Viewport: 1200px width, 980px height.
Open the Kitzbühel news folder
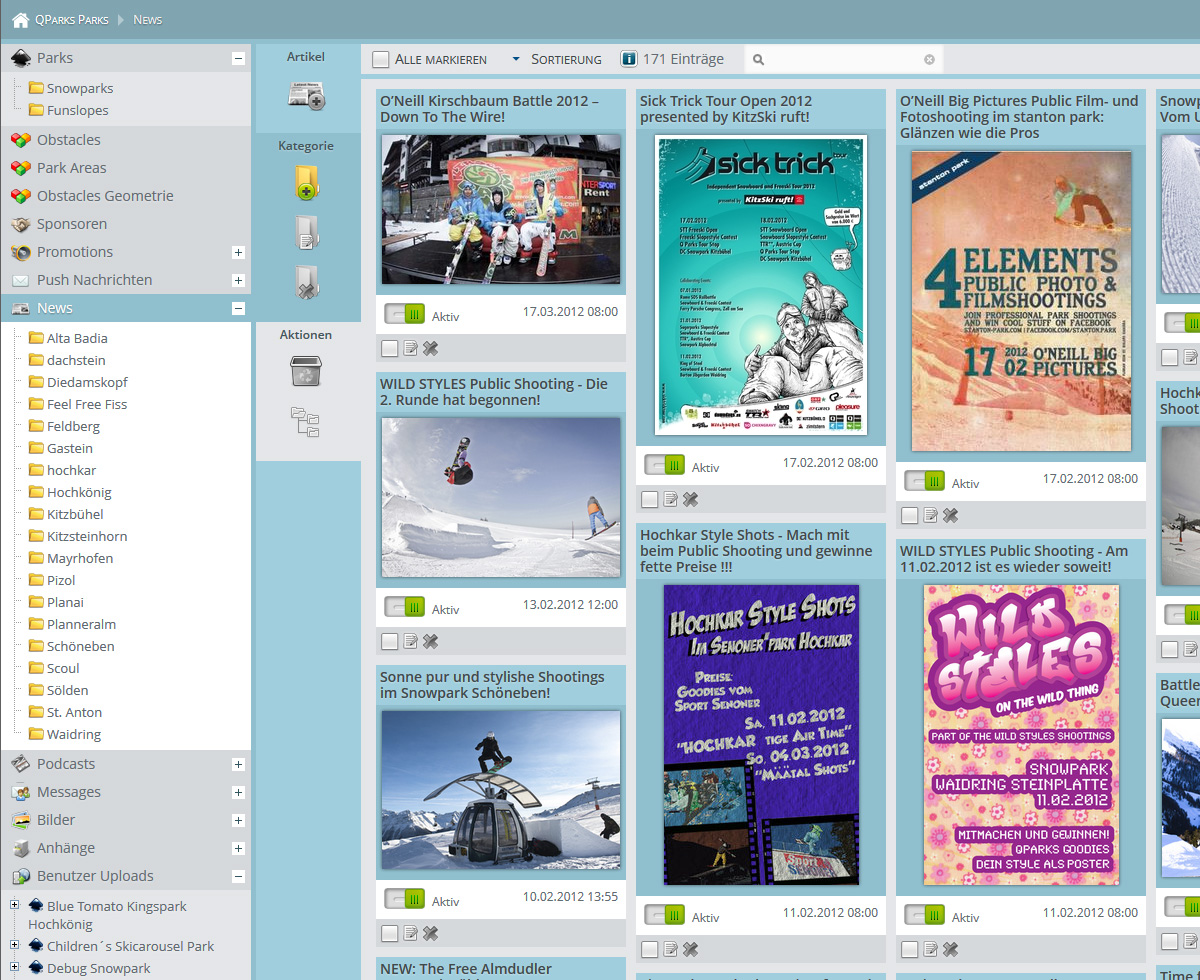75,514
